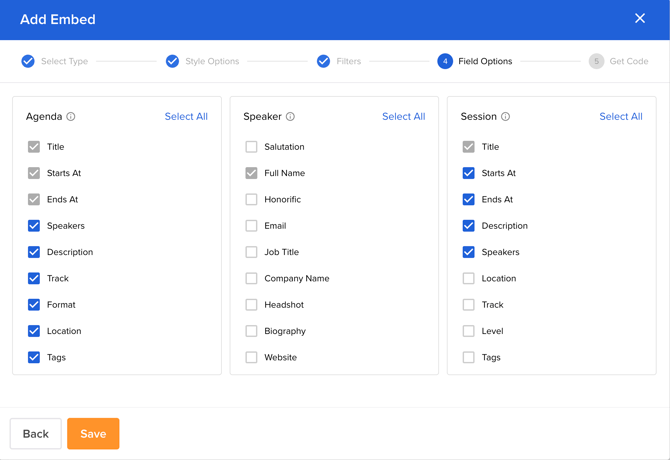Tick the Speaker Job Title checkbox
Screen dimensions: 670x460
pyautogui.click(x=251, y=252)
